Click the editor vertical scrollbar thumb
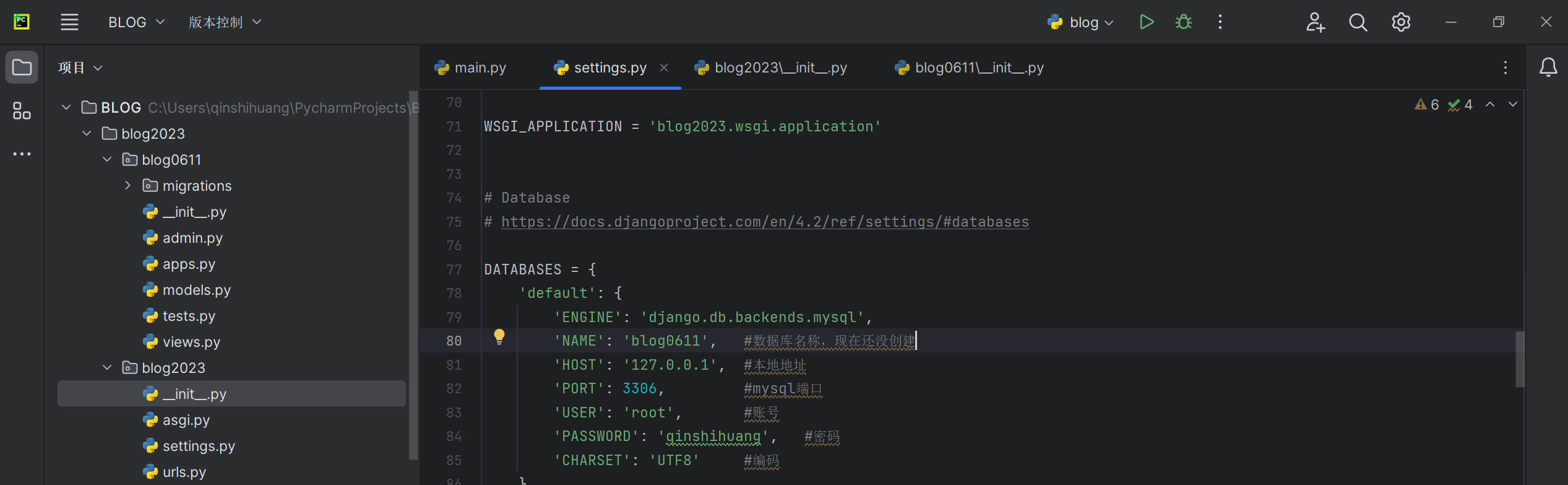This screenshot has width=1568, height=485. click(1520, 359)
